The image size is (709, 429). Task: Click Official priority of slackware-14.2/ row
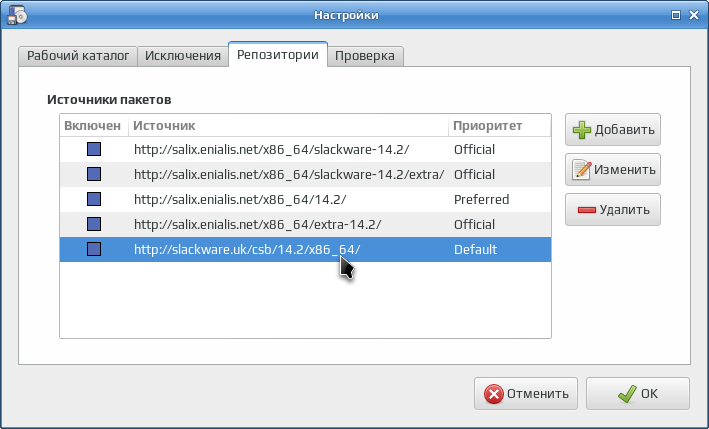[474, 150]
